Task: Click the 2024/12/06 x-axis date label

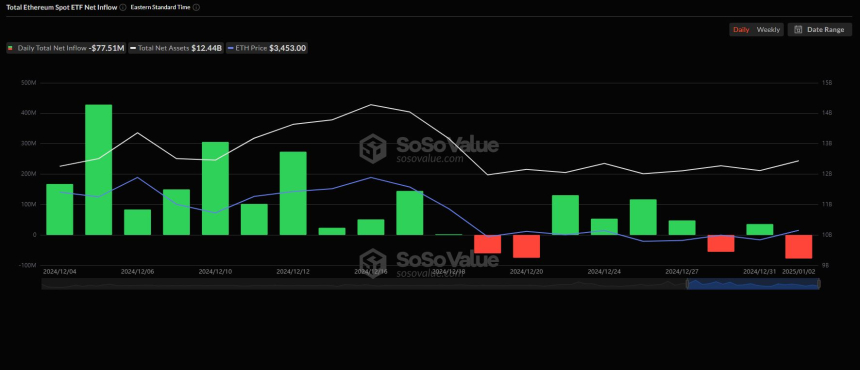Action: pyautogui.click(x=137, y=271)
